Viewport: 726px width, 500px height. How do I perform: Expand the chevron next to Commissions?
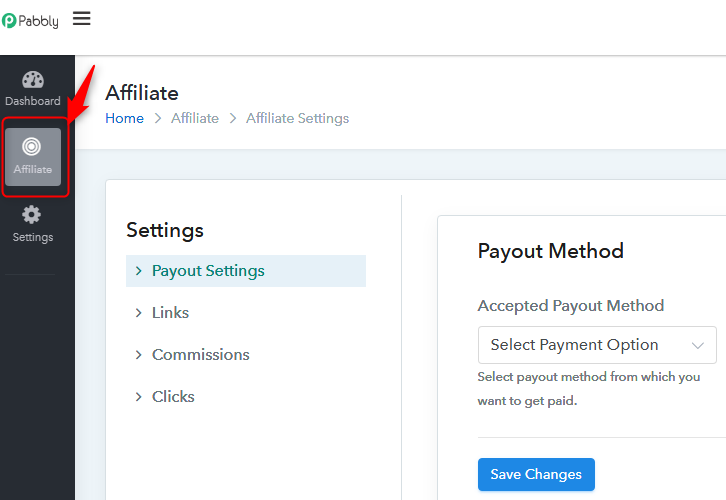tap(138, 355)
